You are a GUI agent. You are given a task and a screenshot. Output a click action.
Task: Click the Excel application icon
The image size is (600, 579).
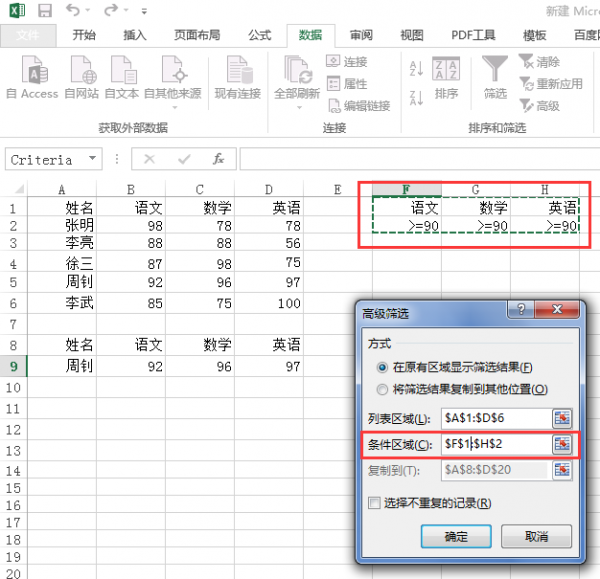pyautogui.click(x=17, y=10)
